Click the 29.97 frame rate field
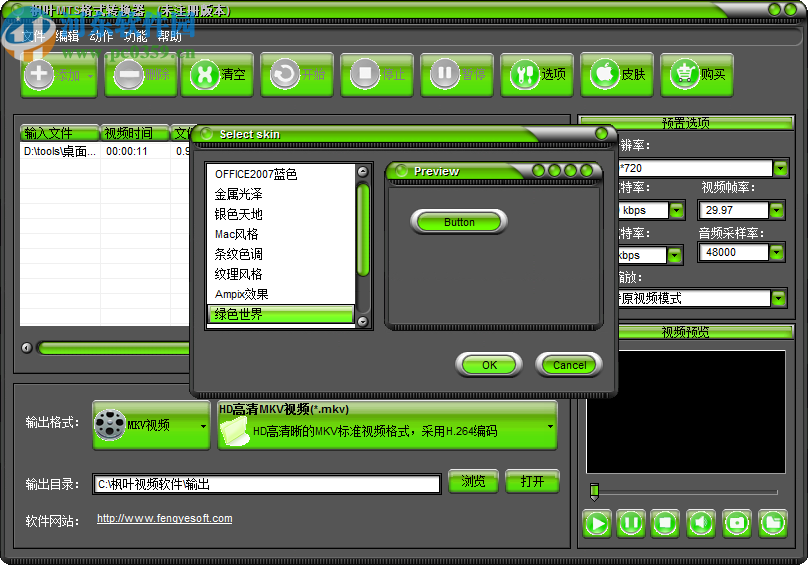The height and width of the screenshot is (565, 808). (x=734, y=210)
